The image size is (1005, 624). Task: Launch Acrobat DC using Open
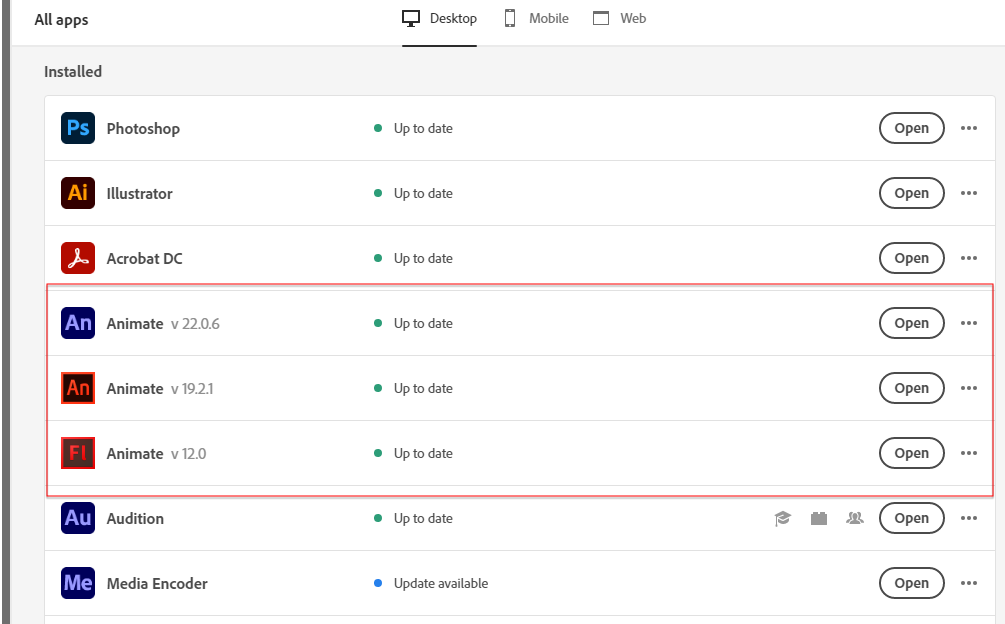click(x=911, y=258)
